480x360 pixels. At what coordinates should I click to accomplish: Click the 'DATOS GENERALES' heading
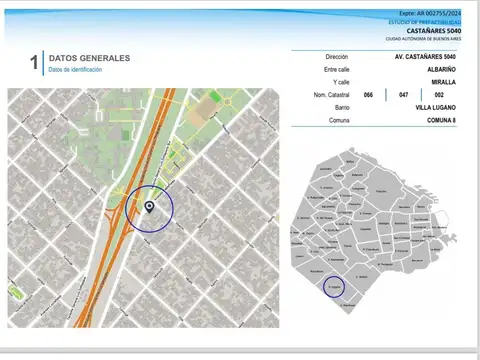pyautogui.click(x=89, y=58)
